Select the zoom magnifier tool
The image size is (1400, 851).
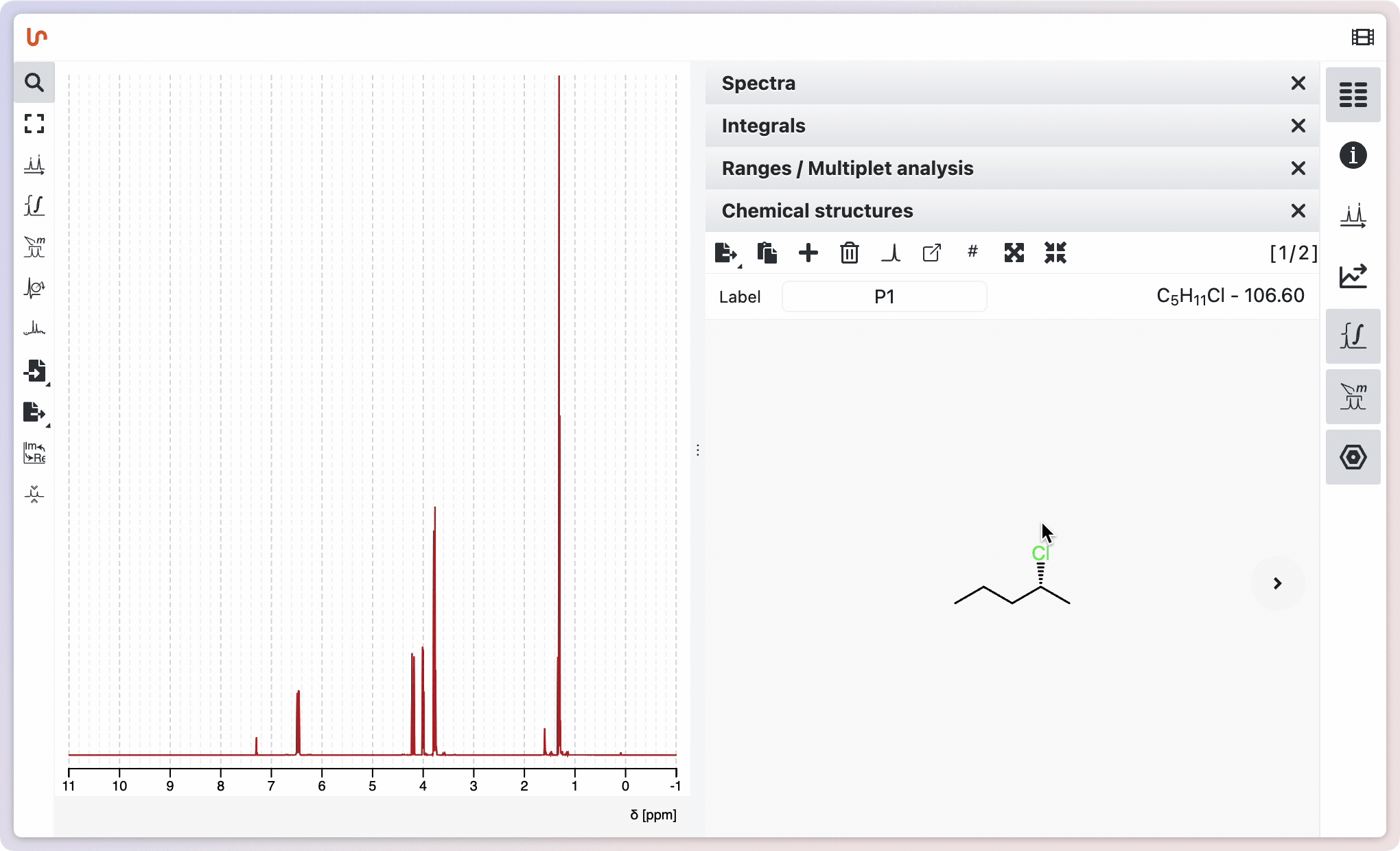point(34,82)
